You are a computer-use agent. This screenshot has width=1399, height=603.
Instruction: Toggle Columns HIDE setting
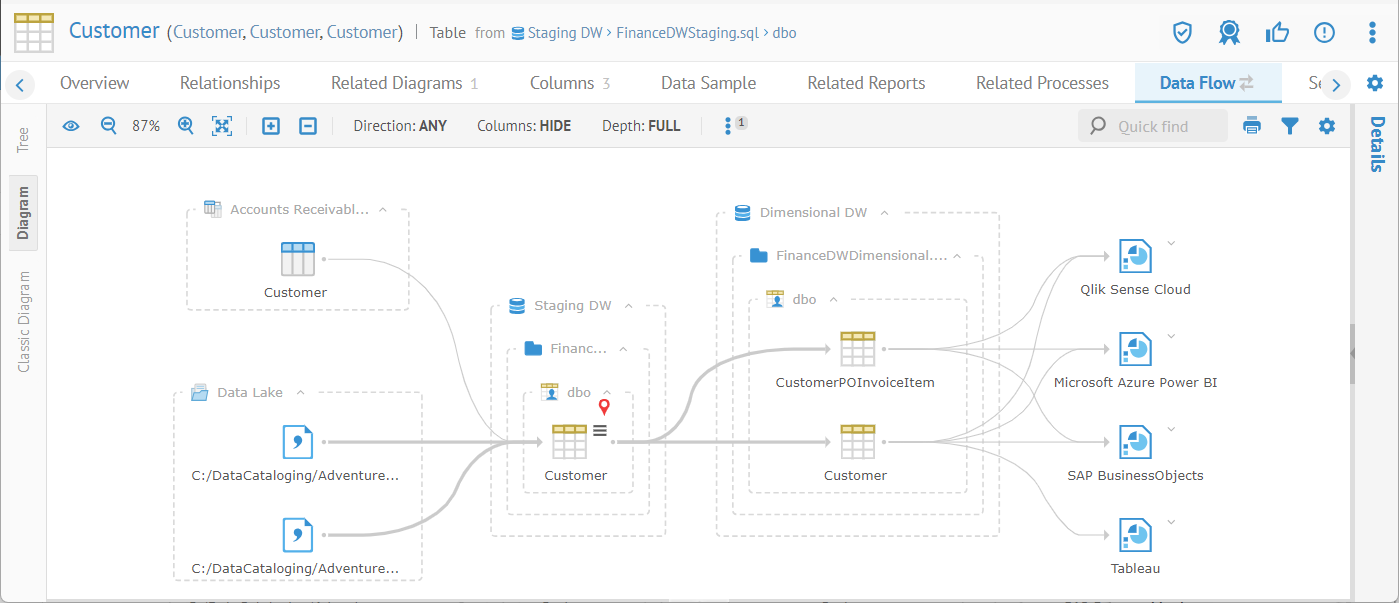(524, 126)
